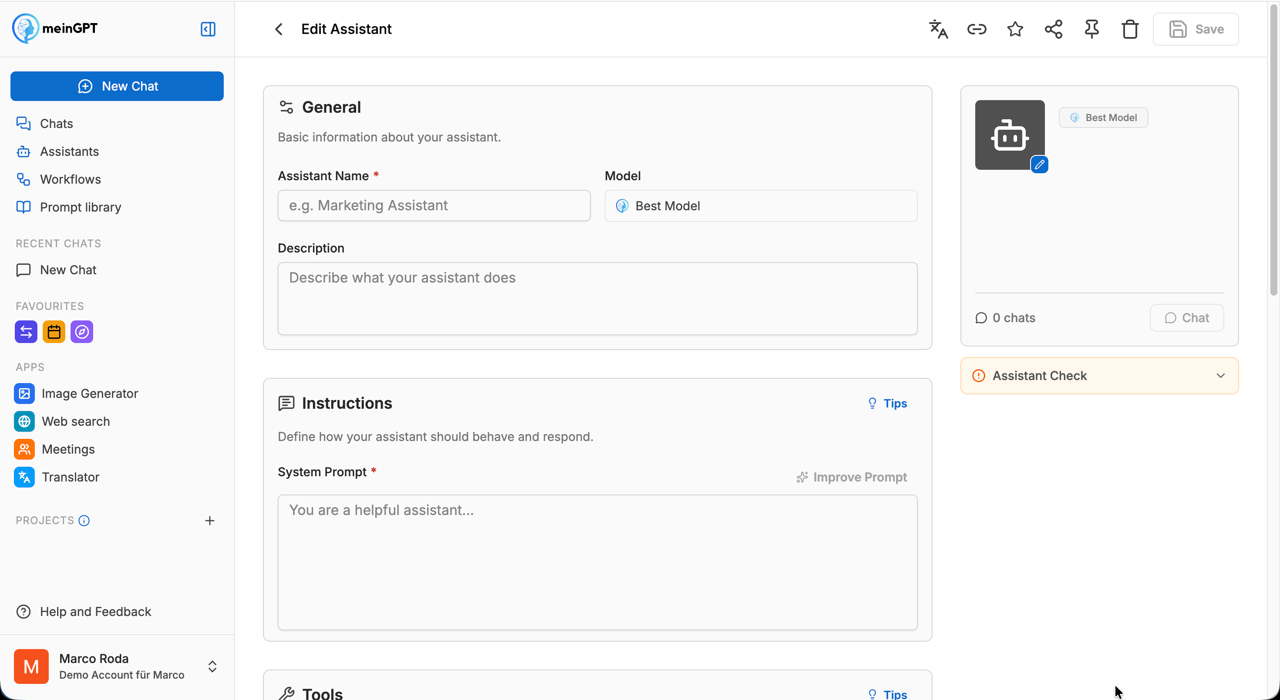Click into the Description text area
This screenshot has height=700, width=1280.
[598, 298]
